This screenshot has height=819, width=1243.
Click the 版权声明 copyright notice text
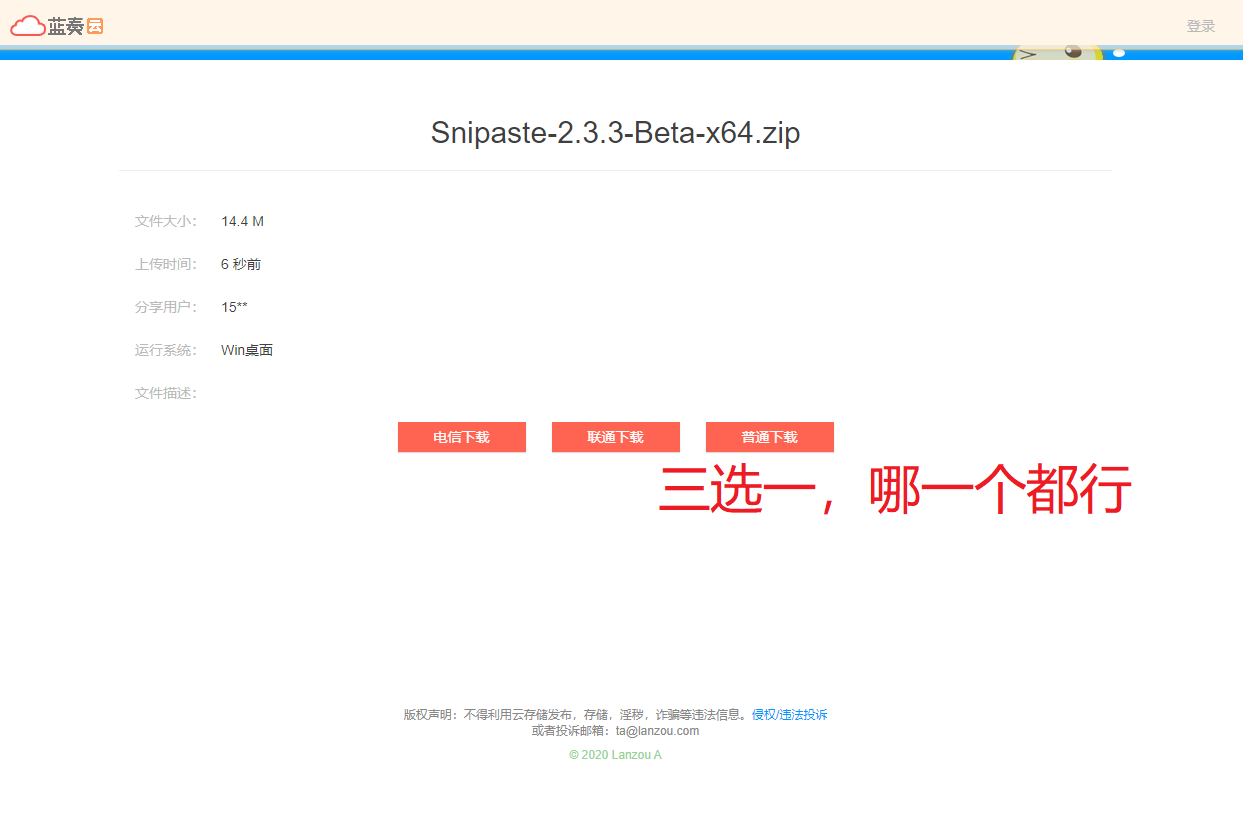click(577, 715)
